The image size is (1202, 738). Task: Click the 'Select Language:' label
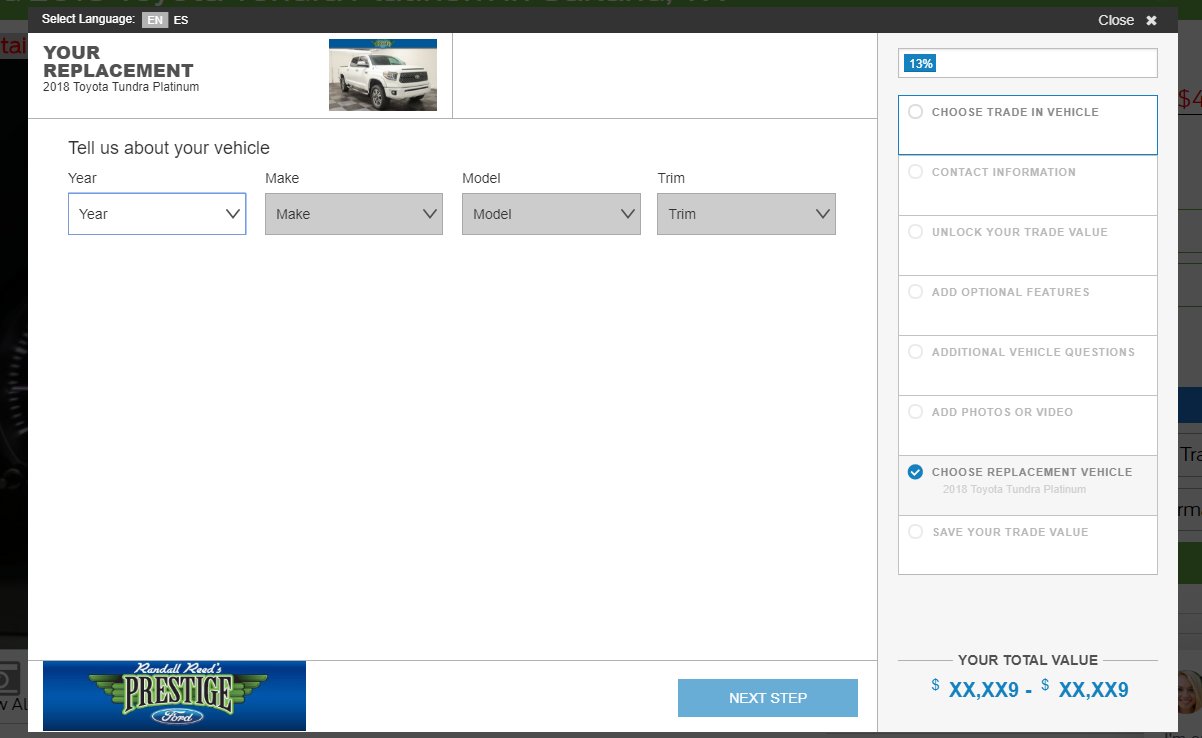[x=88, y=20]
